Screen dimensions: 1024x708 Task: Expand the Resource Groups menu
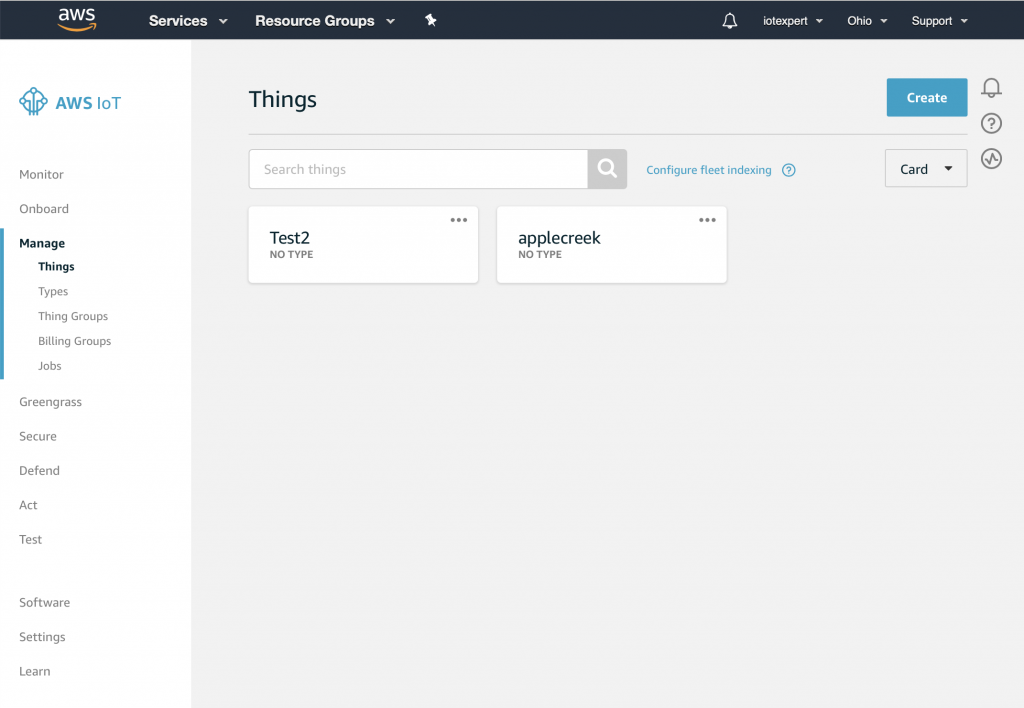pyautogui.click(x=325, y=21)
